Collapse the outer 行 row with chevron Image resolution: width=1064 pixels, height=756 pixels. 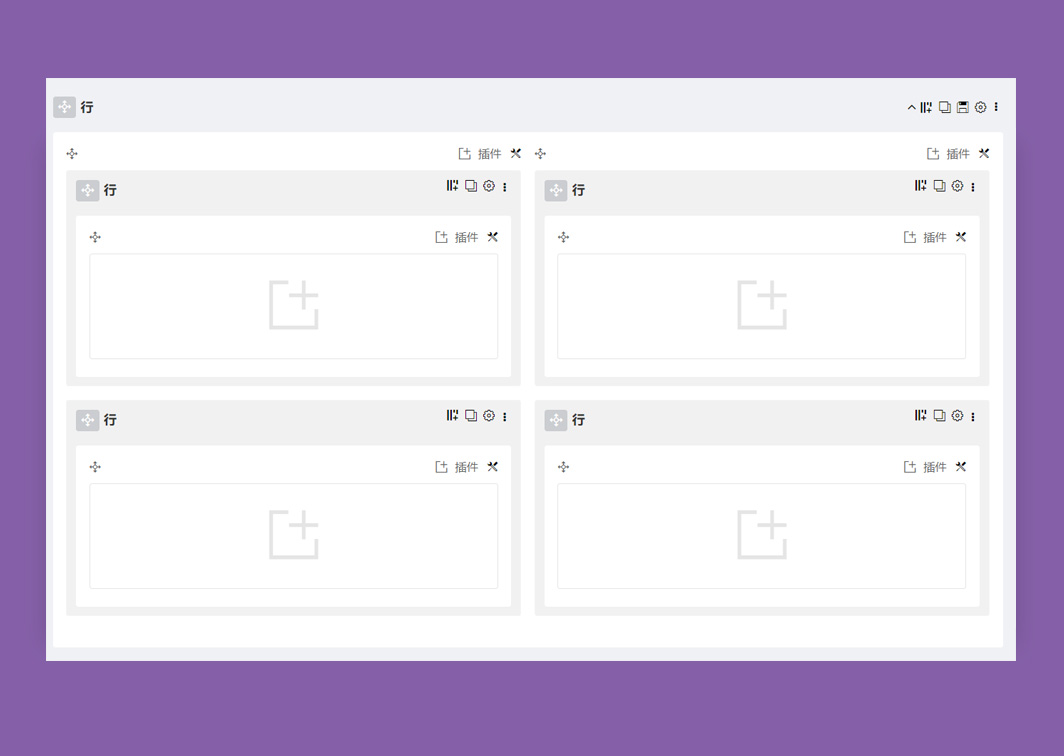(911, 107)
